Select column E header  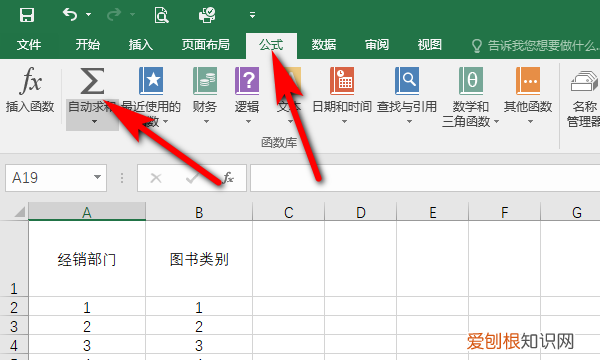[x=432, y=212]
